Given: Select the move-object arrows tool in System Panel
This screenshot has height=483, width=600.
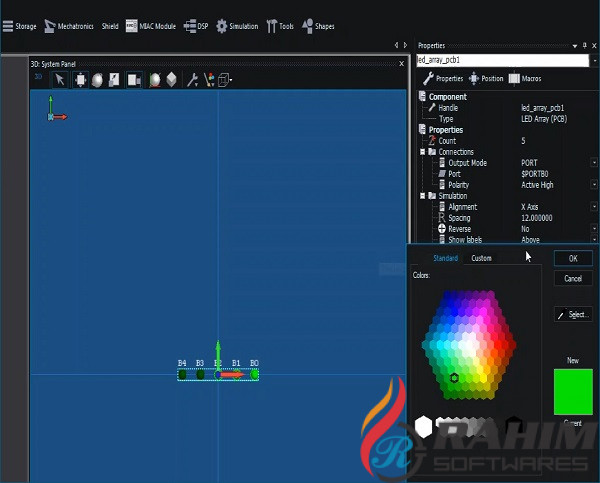Looking at the screenshot, I should click(x=80, y=80).
